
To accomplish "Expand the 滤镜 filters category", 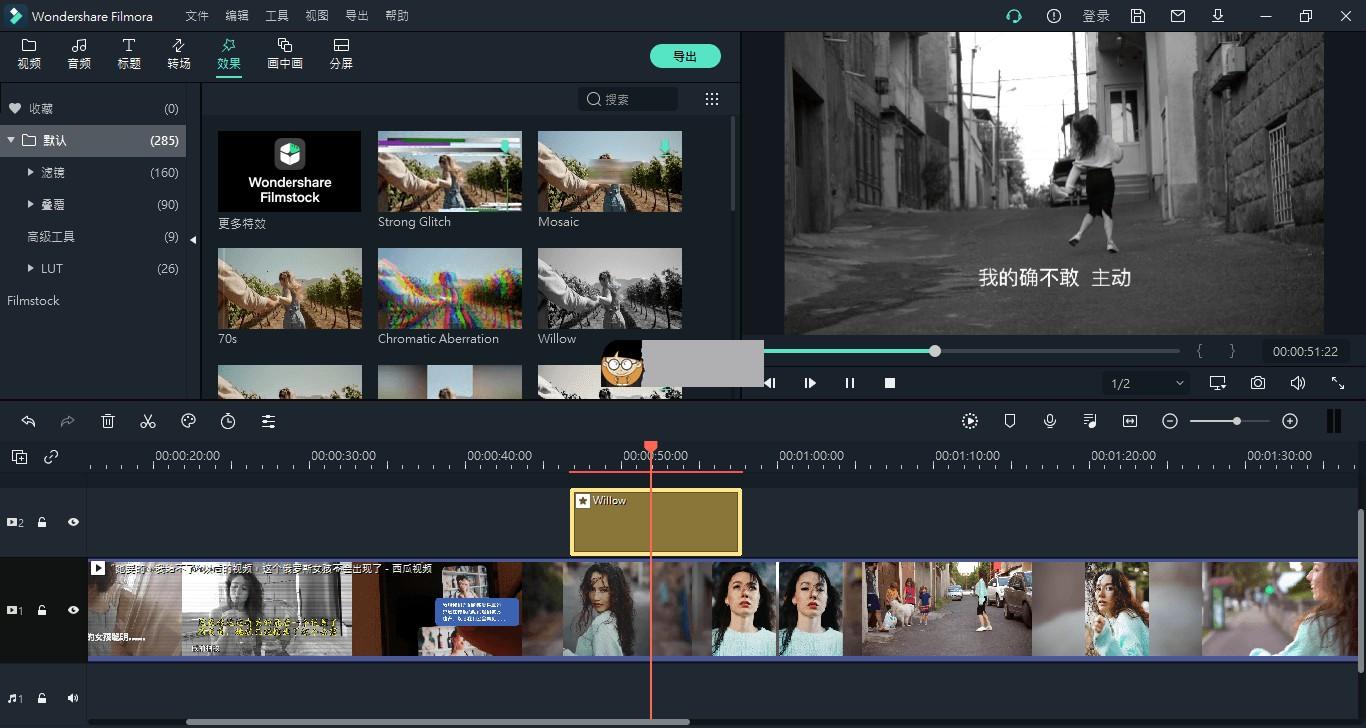I will 31,173.
